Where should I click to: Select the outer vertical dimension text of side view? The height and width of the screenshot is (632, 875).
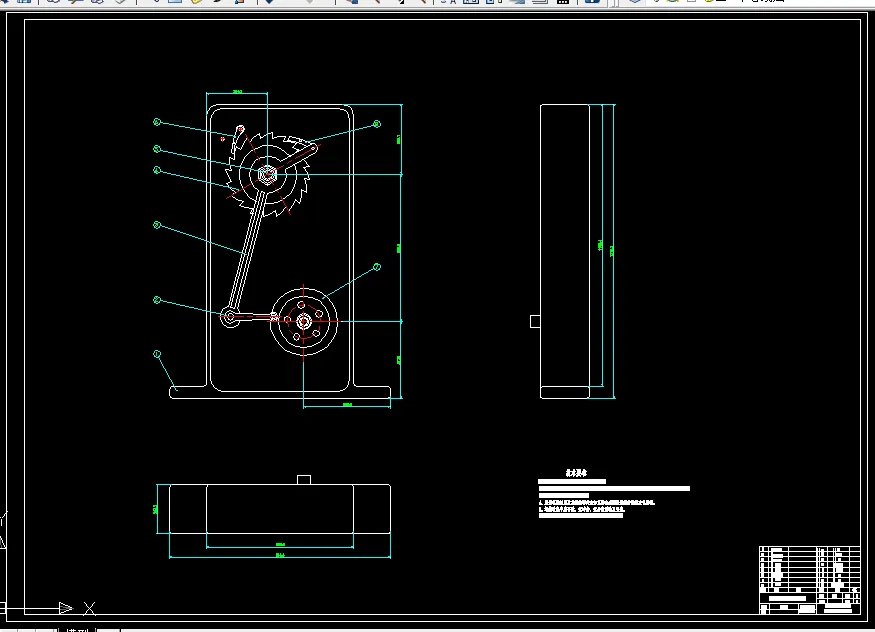(612, 252)
